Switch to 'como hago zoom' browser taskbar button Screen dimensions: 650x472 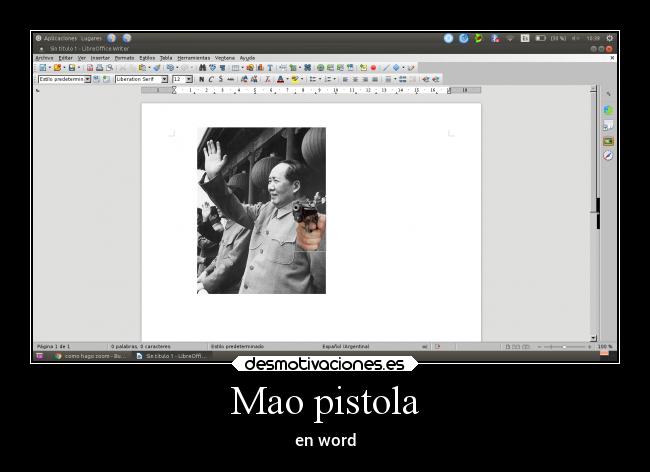pyautogui.click(x=90, y=356)
